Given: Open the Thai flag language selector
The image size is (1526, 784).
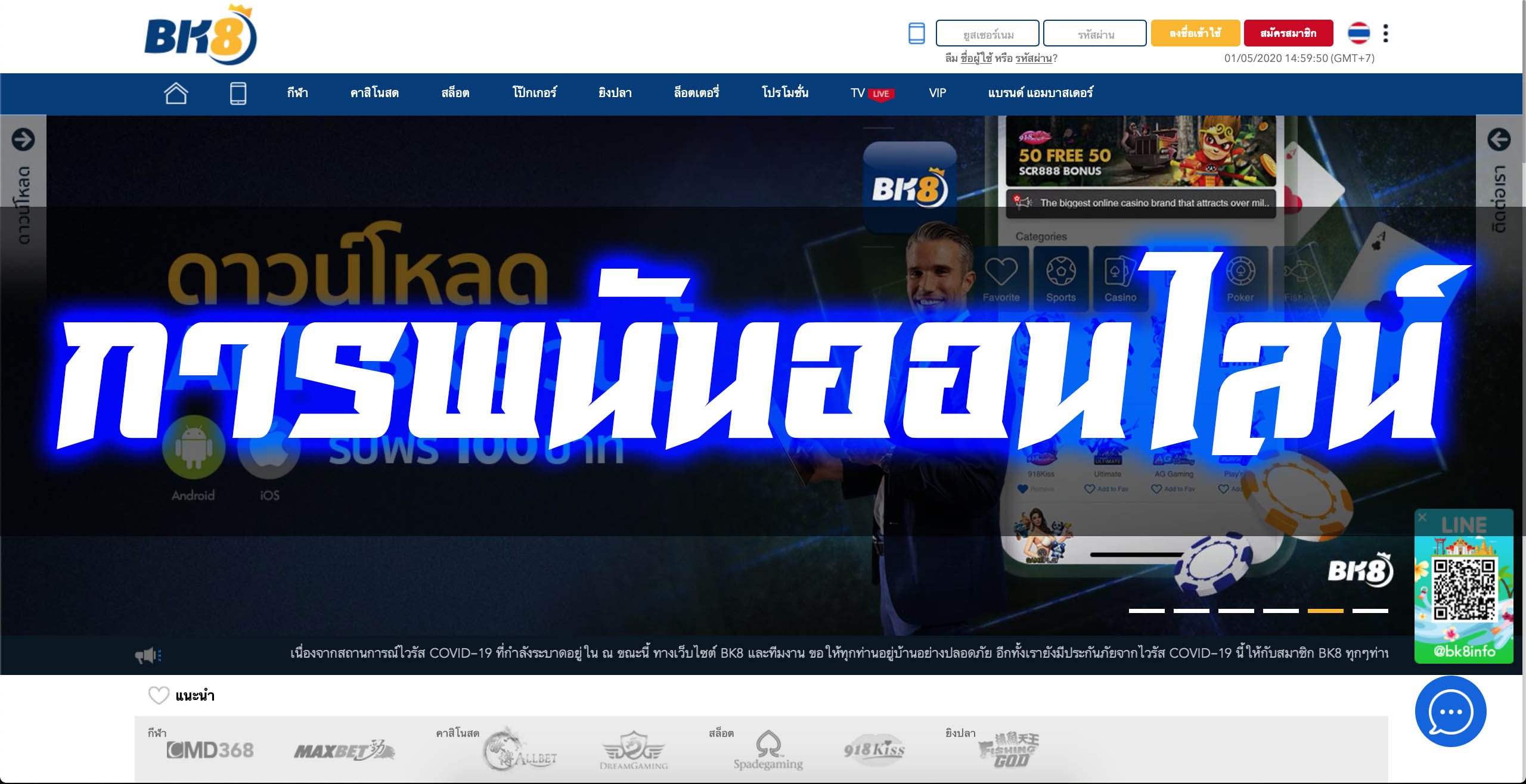Looking at the screenshot, I should coord(1358,33).
